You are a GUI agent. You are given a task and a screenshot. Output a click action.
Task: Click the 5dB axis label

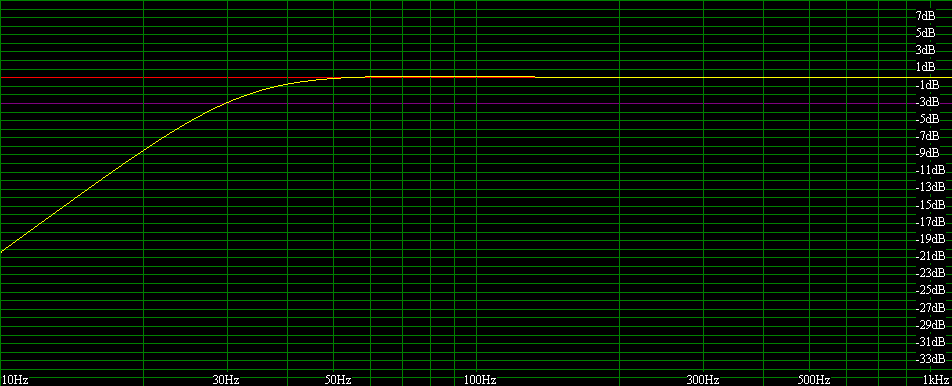pyautogui.click(x=925, y=32)
